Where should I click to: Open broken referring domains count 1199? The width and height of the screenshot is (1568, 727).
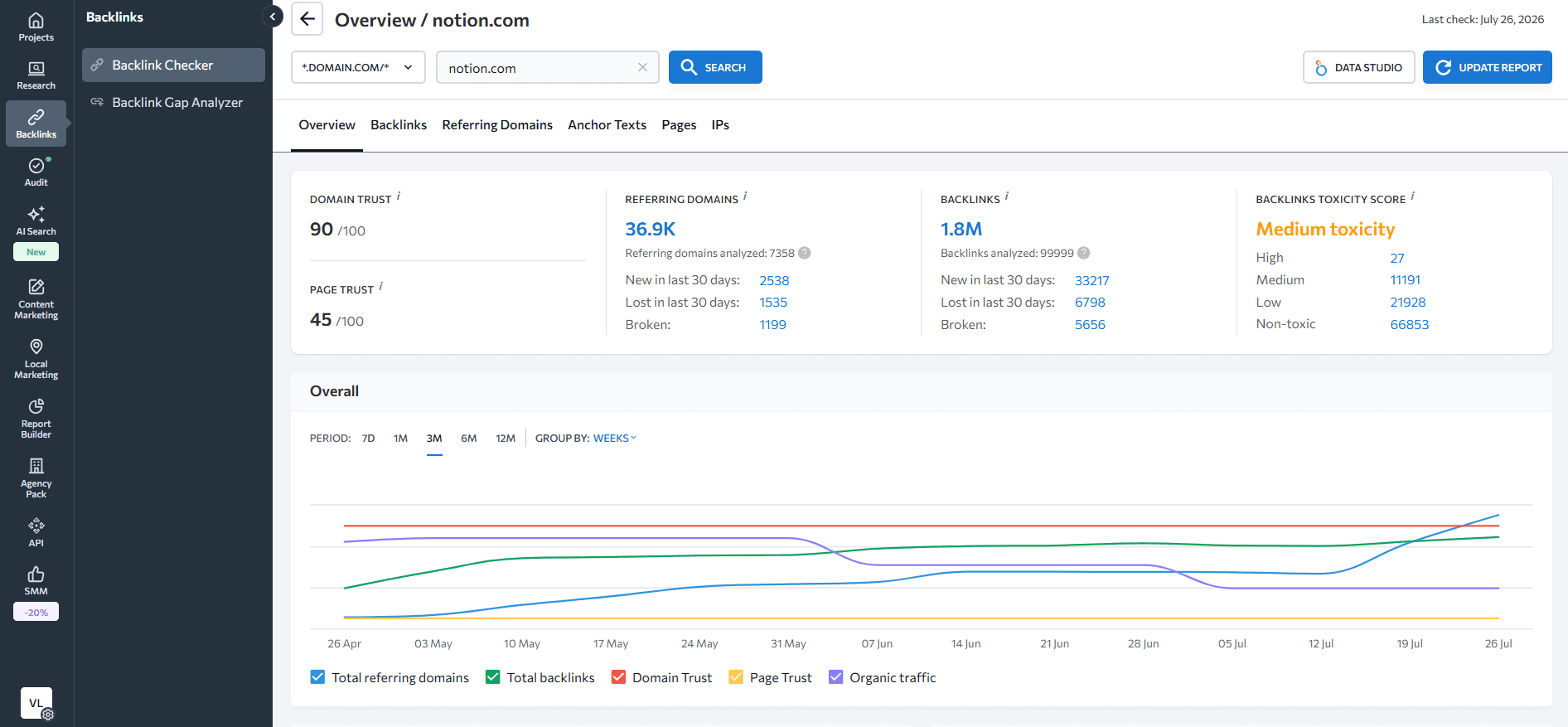772,325
